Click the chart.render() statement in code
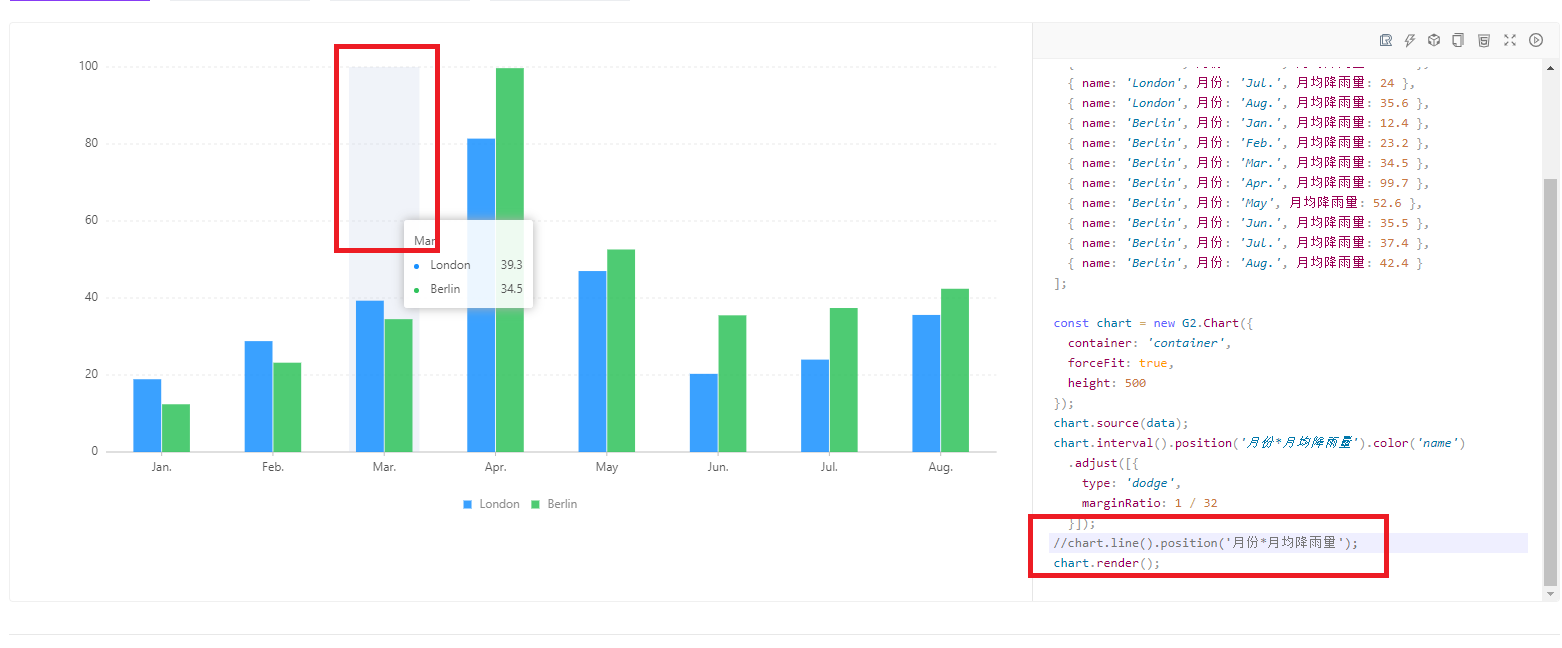Viewport: 1562px width, 648px height. point(1106,562)
